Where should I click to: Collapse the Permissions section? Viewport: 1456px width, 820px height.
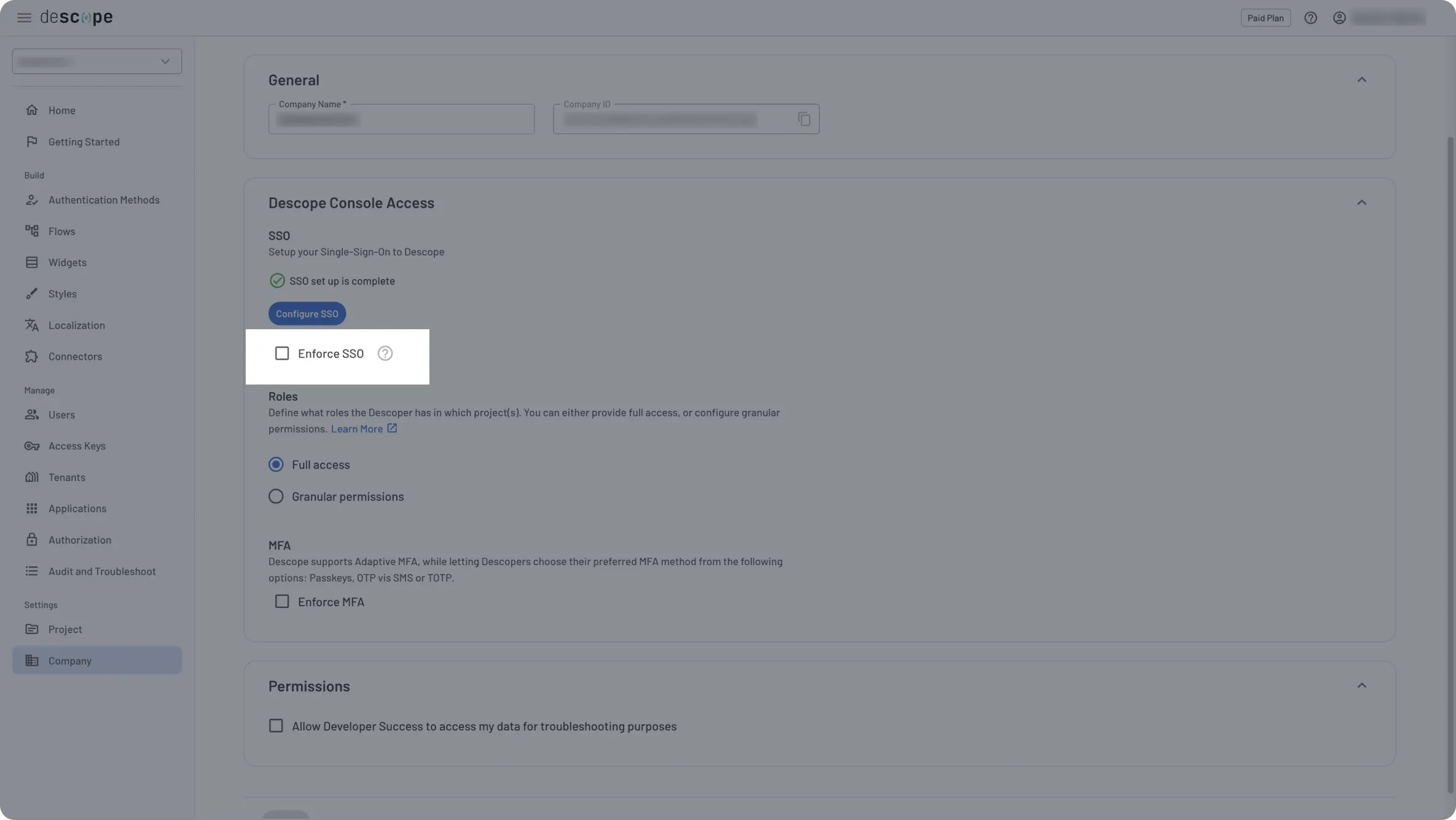point(1362,684)
